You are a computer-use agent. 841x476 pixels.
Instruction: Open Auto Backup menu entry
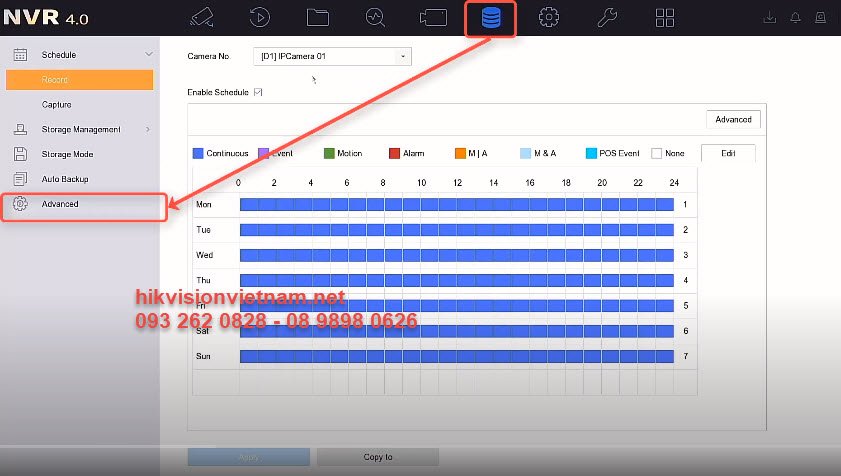click(x=65, y=179)
